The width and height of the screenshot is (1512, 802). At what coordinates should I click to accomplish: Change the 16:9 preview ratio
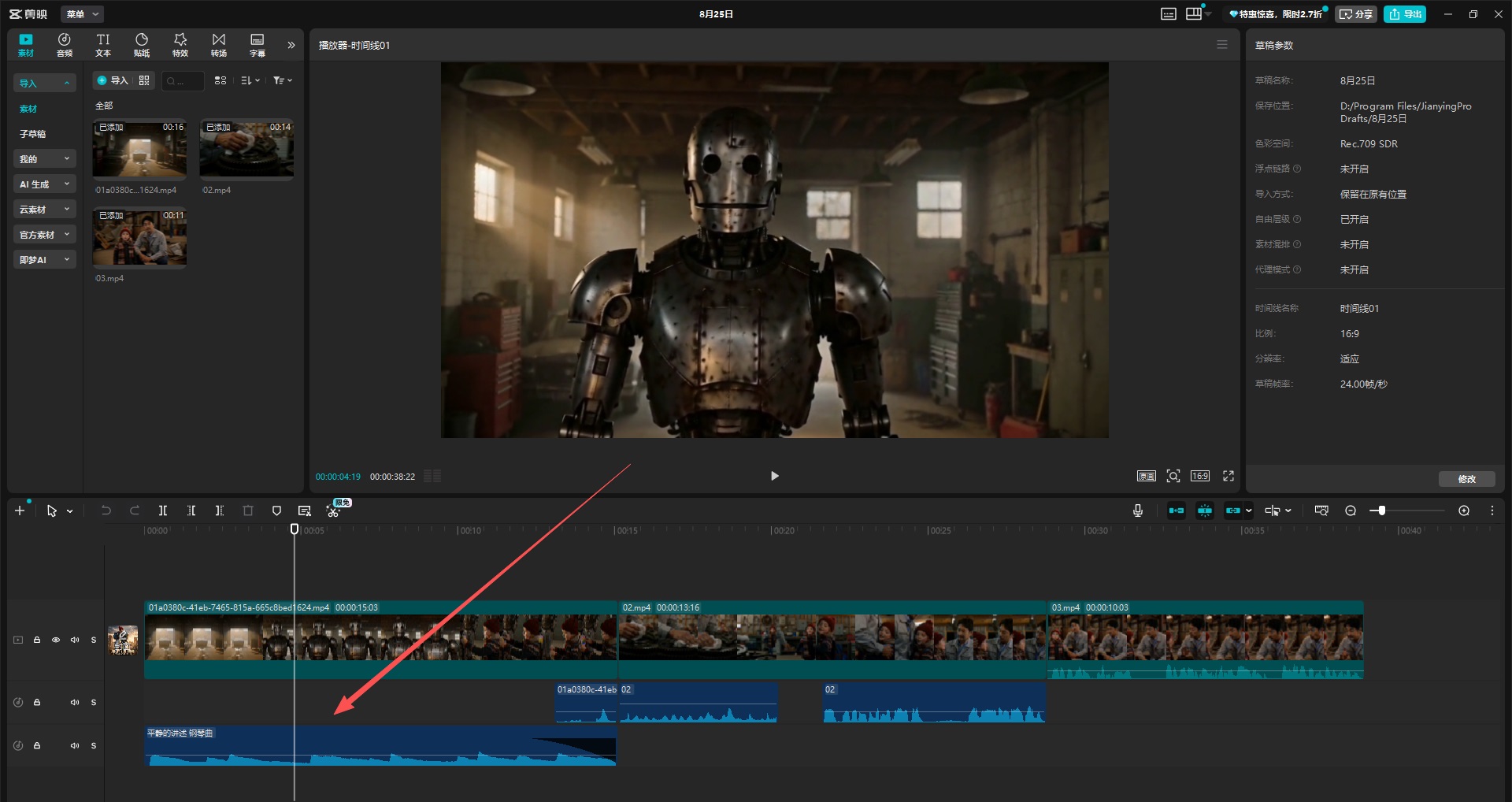pos(1200,476)
